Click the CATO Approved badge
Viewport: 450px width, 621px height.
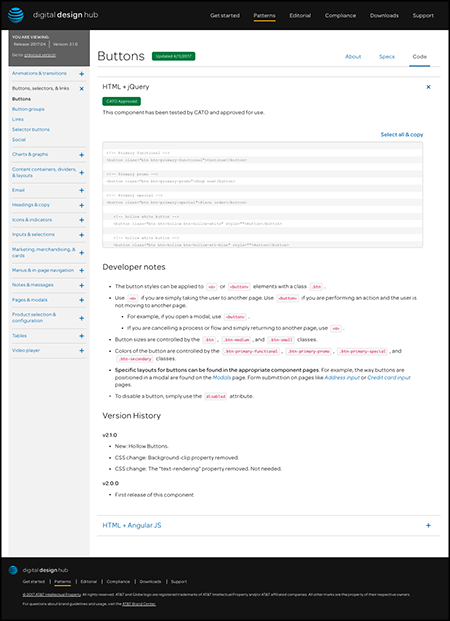point(122,101)
